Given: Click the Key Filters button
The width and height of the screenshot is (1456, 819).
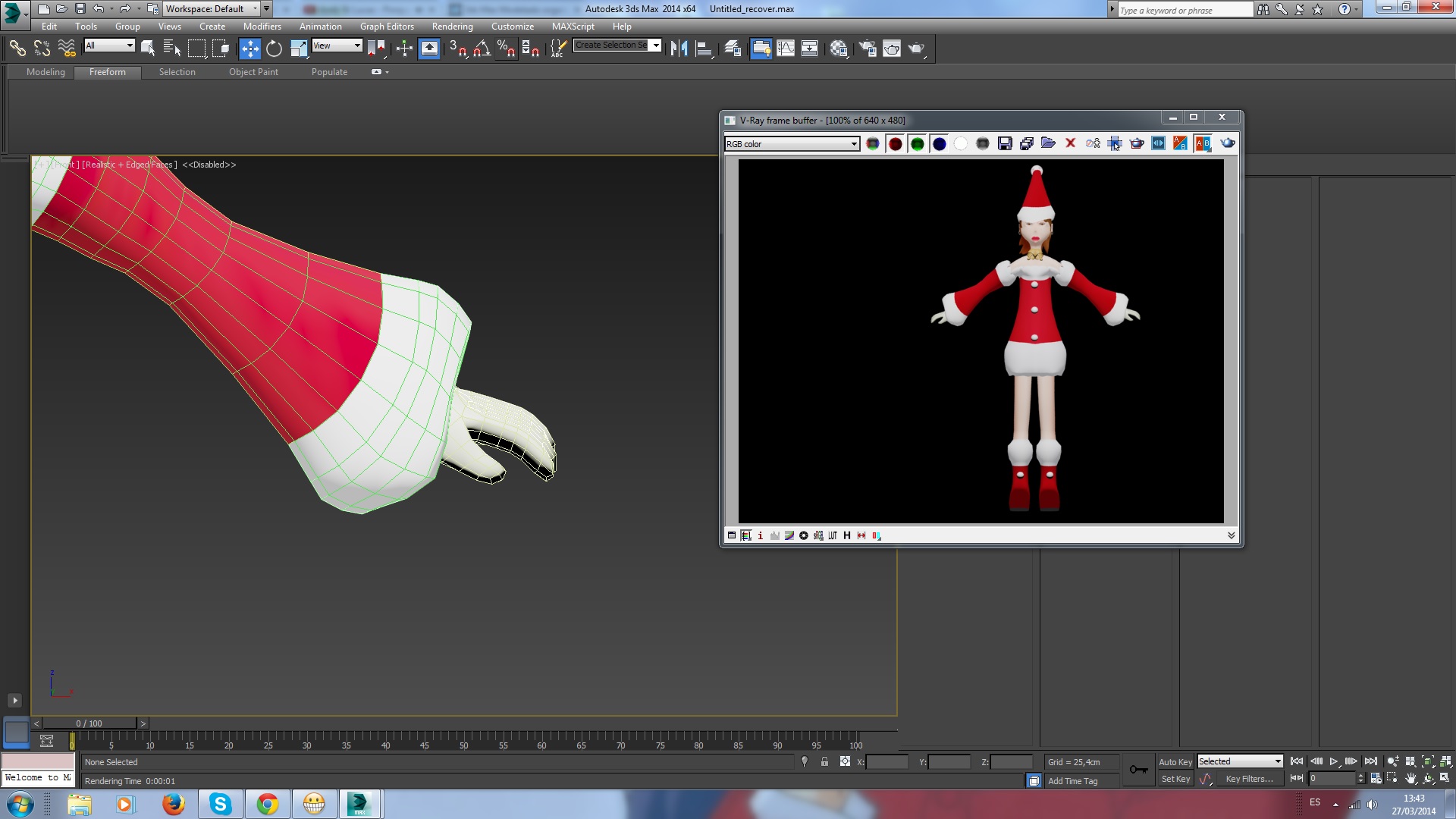Looking at the screenshot, I should 1249,779.
